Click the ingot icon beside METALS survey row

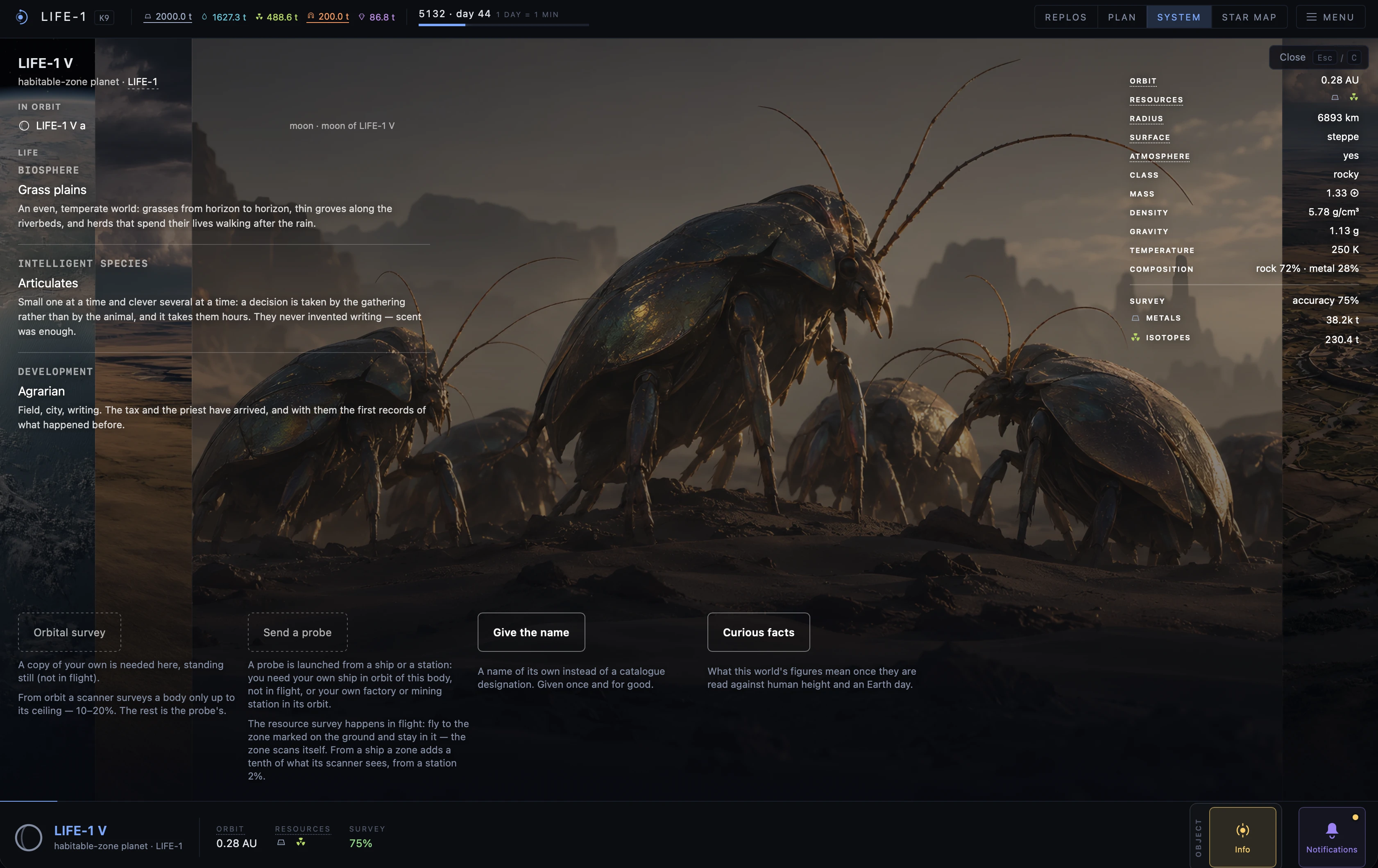[x=1135, y=318]
